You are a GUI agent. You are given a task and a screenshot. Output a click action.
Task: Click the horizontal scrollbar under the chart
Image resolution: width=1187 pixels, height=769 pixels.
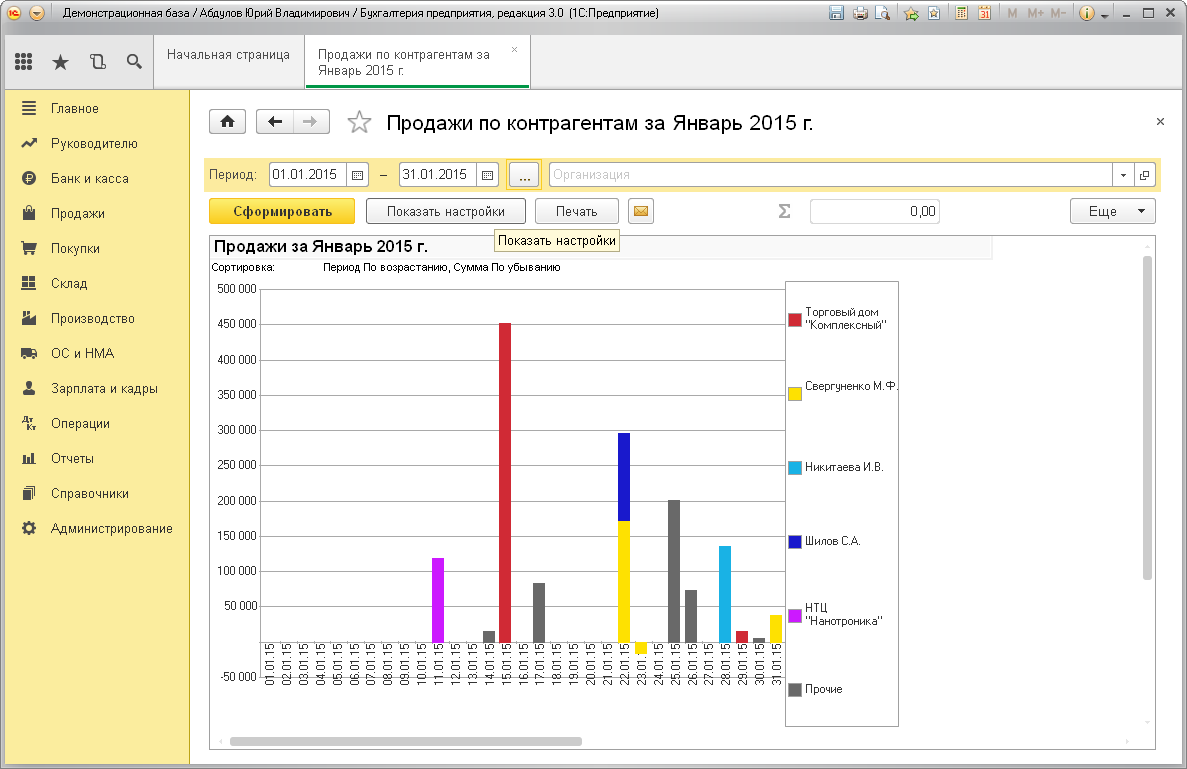click(405, 742)
